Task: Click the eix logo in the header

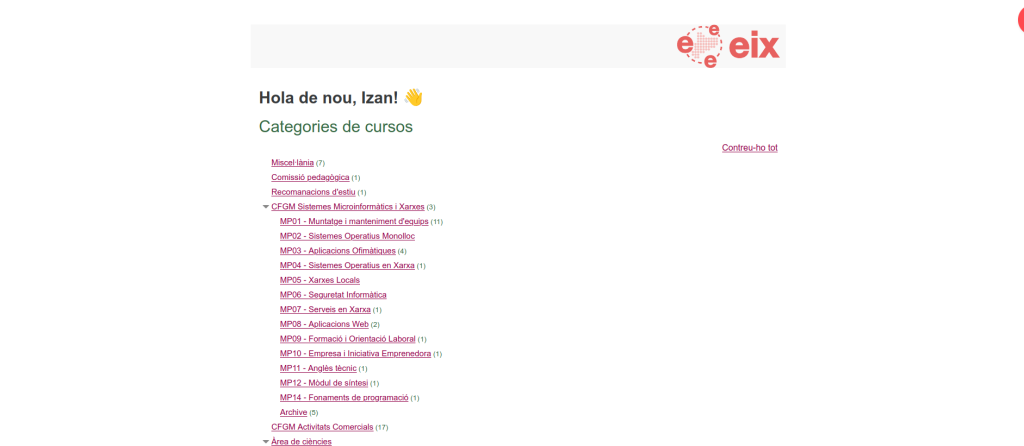Action: click(x=728, y=46)
